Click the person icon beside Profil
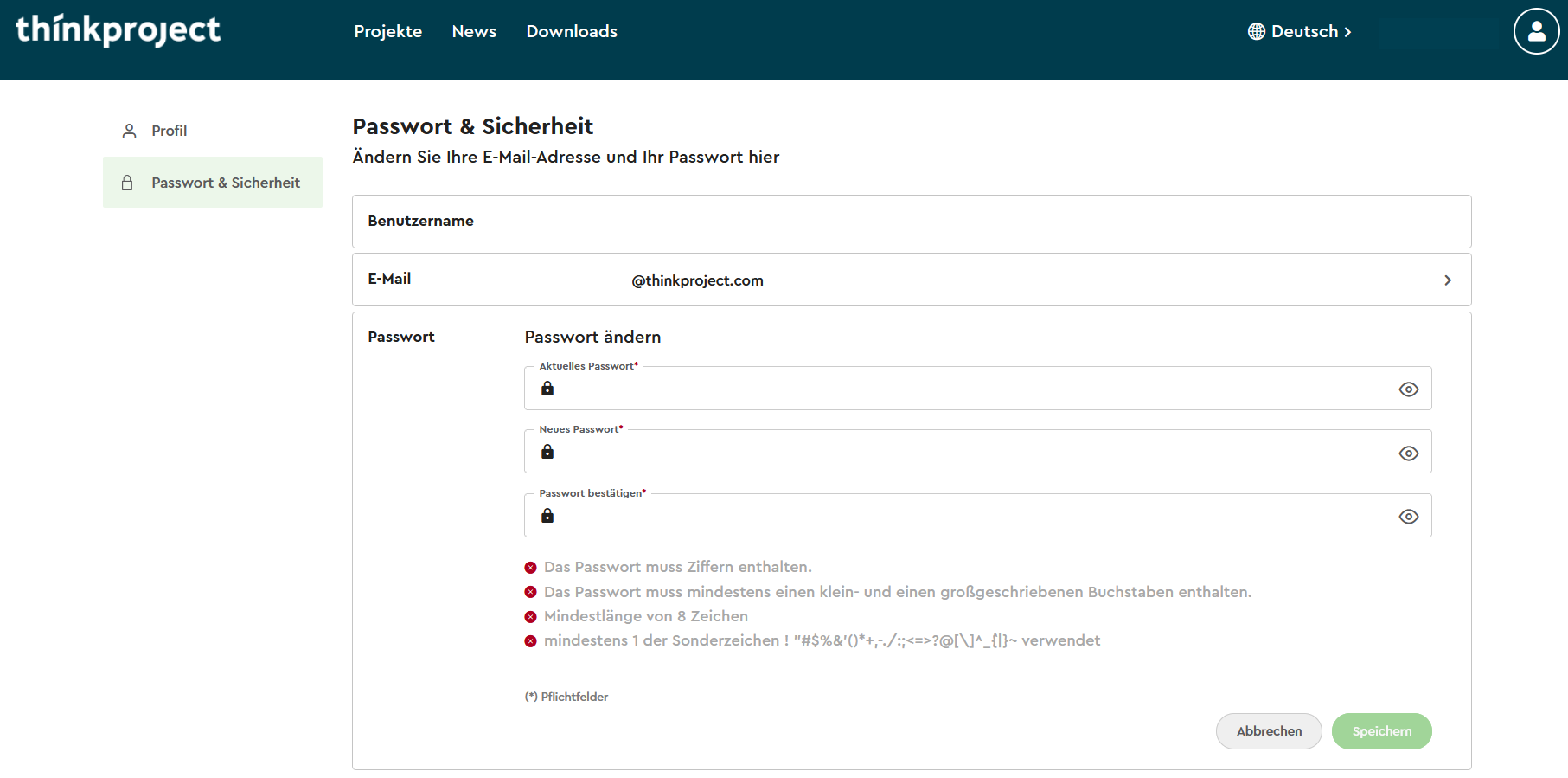The width and height of the screenshot is (1568, 778). click(130, 131)
